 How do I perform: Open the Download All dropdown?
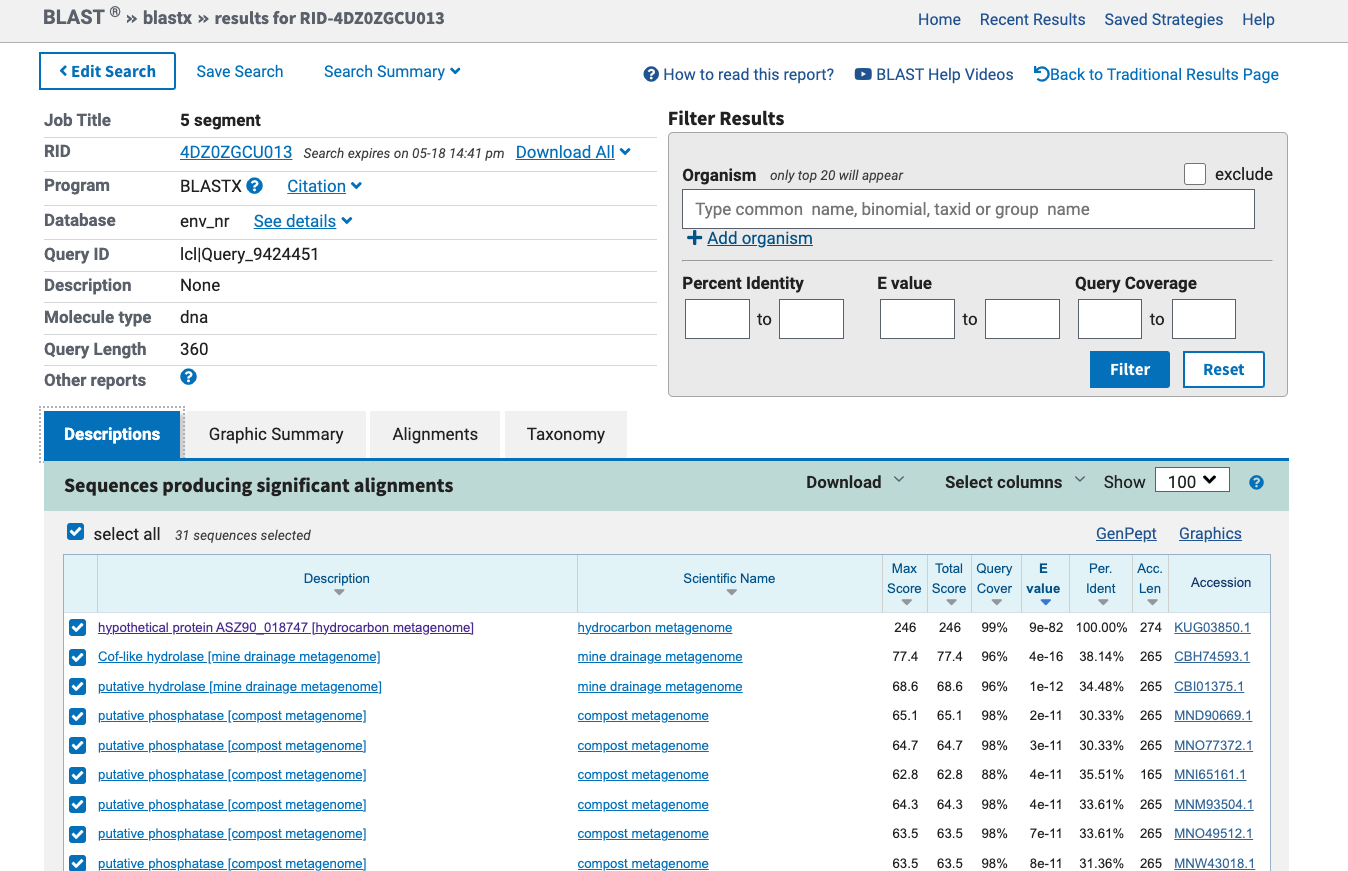click(573, 152)
